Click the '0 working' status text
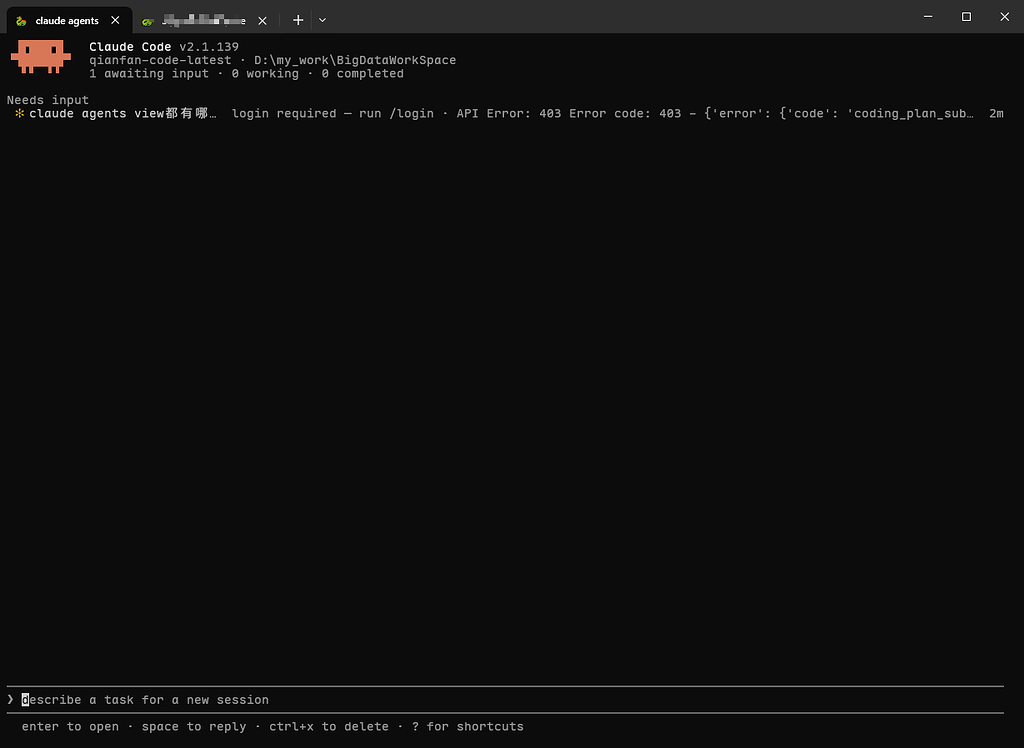Image resolution: width=1024 pixels, height=748 pixels. [x=265, y=74]
